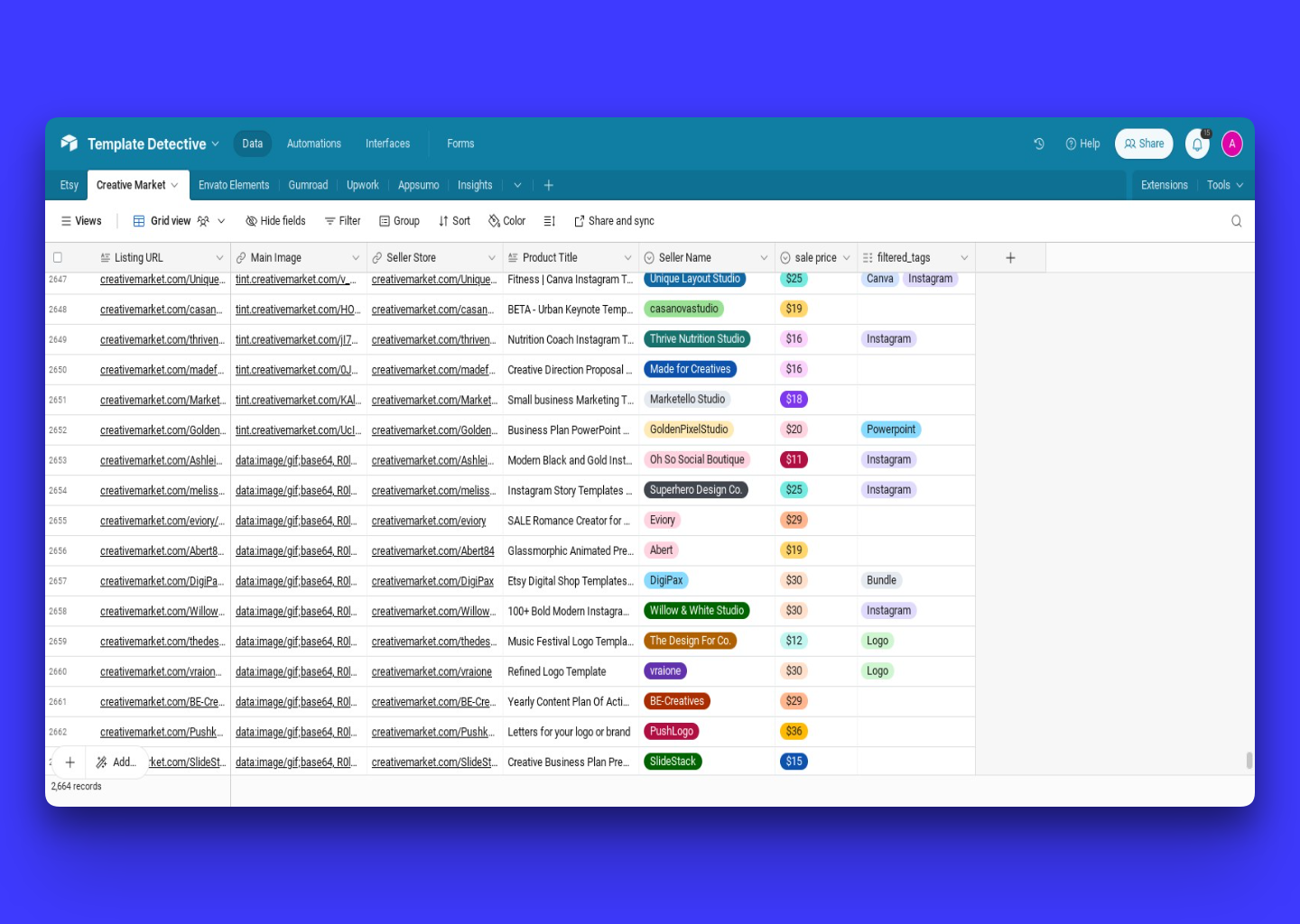Open row height icon

[x=549, y=221]
